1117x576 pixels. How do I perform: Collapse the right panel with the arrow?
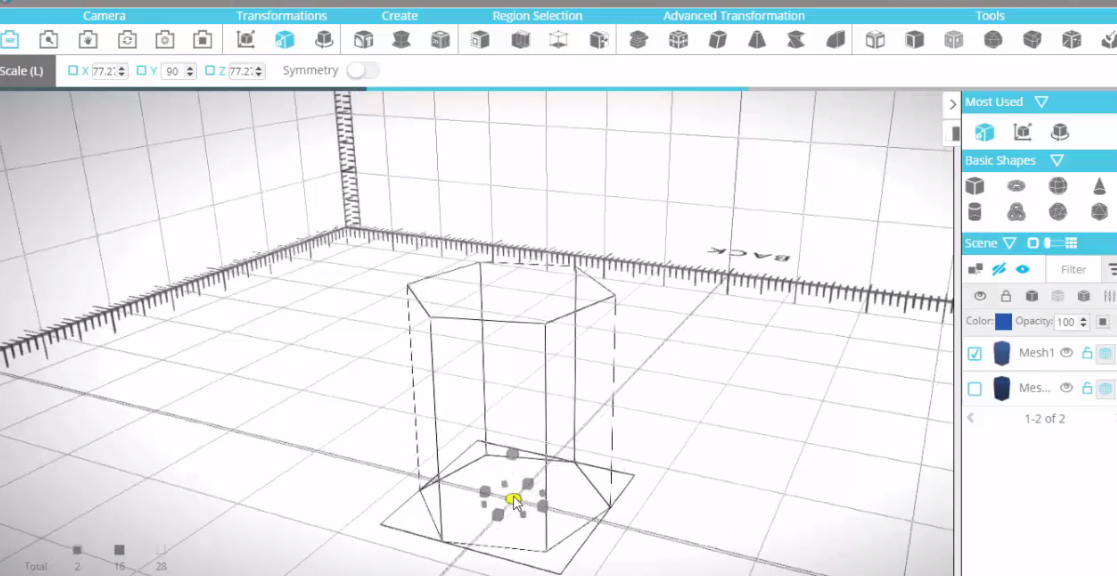pos(952,105)
